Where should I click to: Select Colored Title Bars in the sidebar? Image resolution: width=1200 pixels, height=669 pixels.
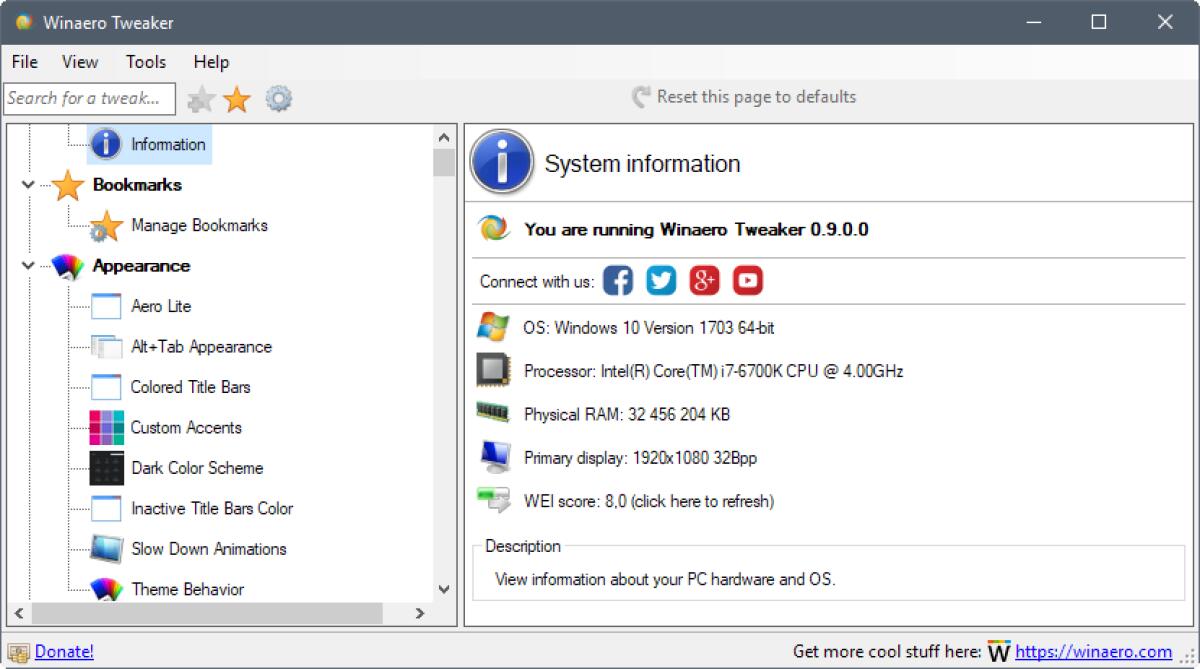point(189,387)
